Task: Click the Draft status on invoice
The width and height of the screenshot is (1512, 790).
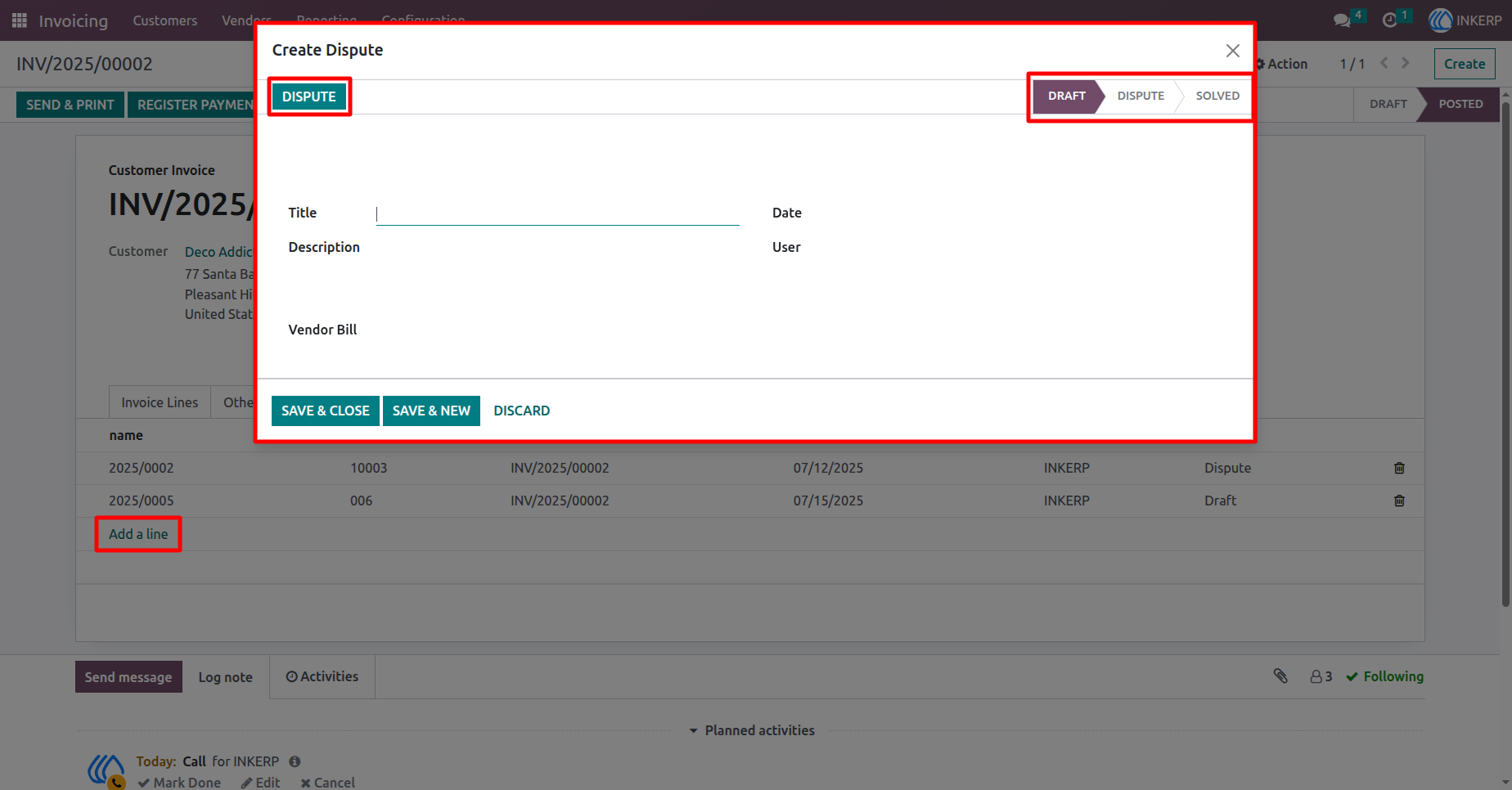Action: point(1388,104)
